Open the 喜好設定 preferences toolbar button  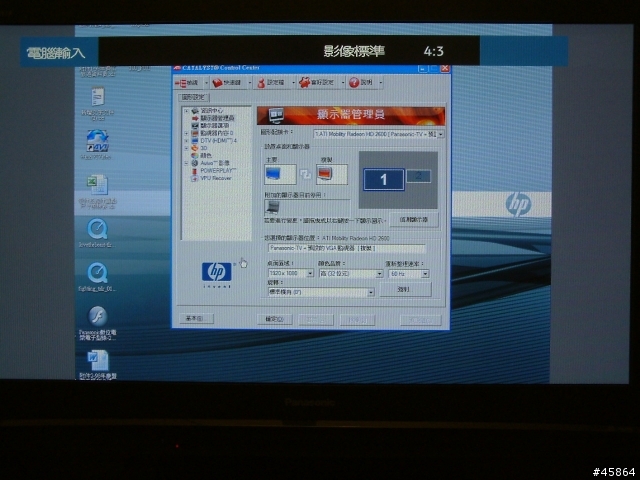[x=317, y=83]
